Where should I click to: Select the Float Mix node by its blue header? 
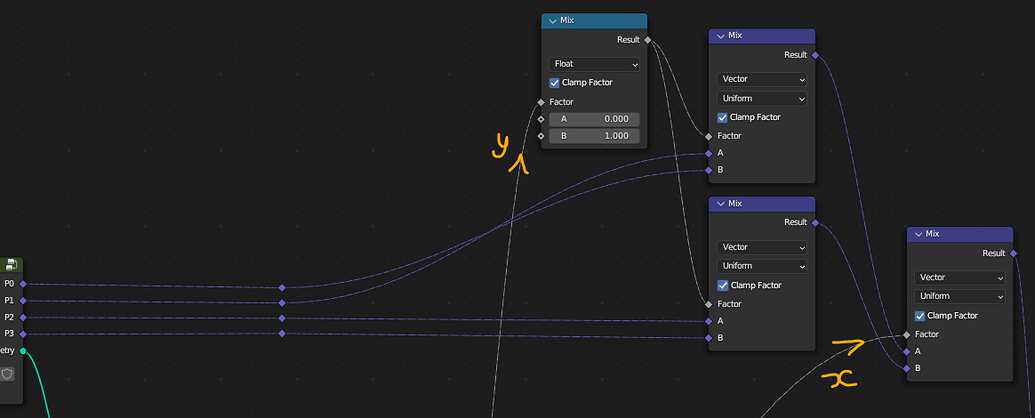pyautogui.click(x=594, y=20)
